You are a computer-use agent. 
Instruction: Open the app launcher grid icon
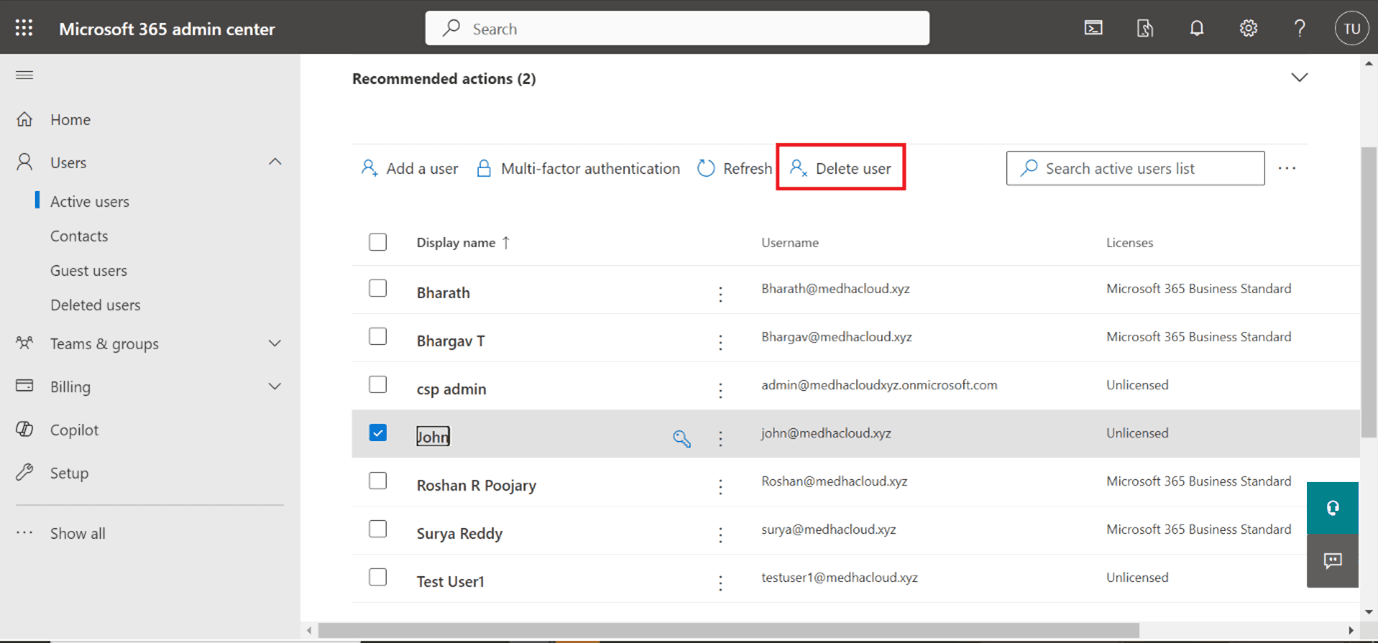pos(24,27)
